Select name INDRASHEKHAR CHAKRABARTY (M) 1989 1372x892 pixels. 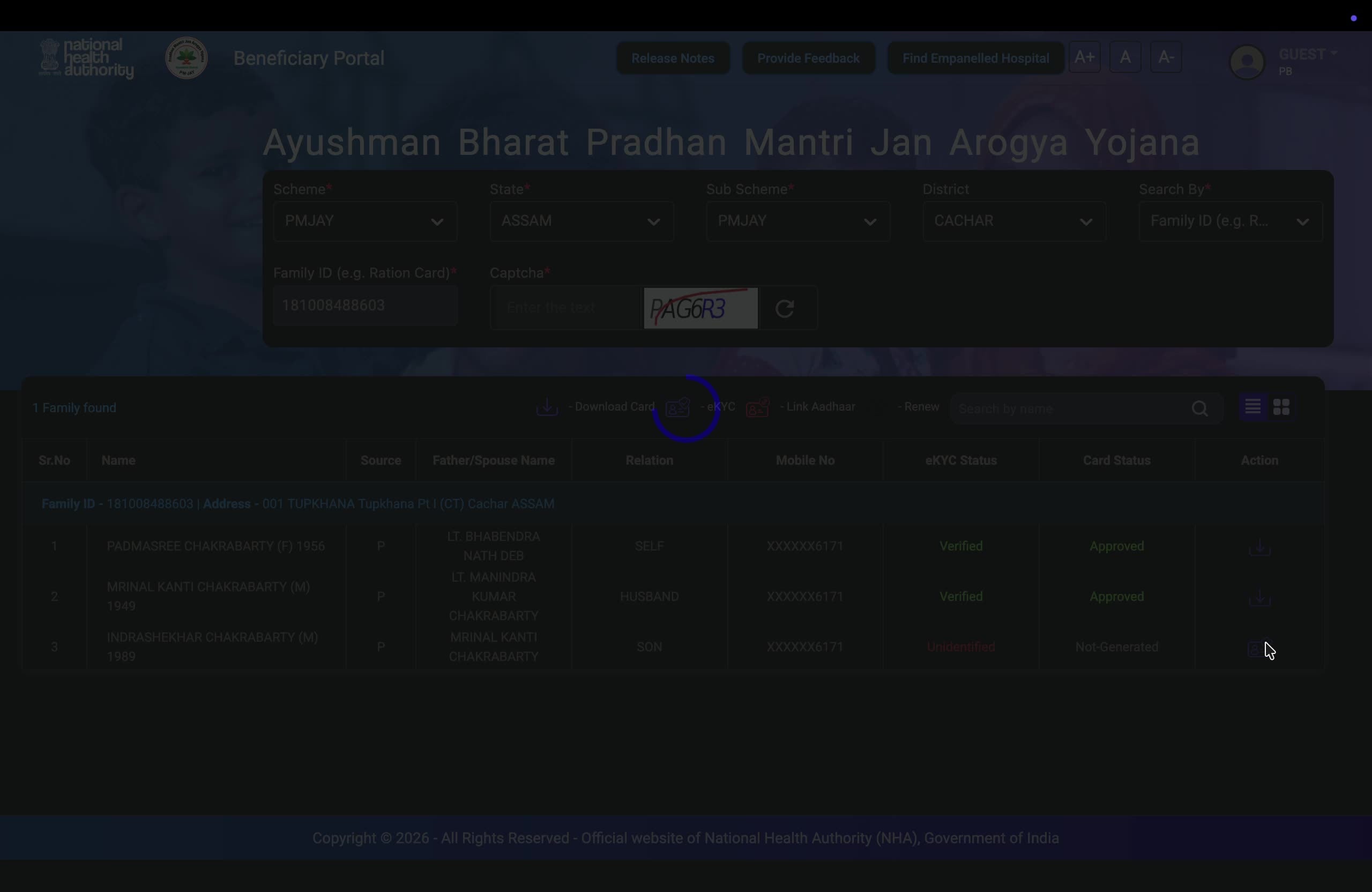pyautogui.click(x=212, y=647)
